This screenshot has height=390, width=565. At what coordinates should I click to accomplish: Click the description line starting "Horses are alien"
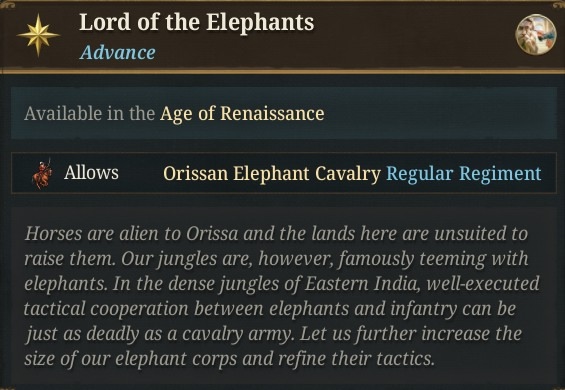(276, 234)
